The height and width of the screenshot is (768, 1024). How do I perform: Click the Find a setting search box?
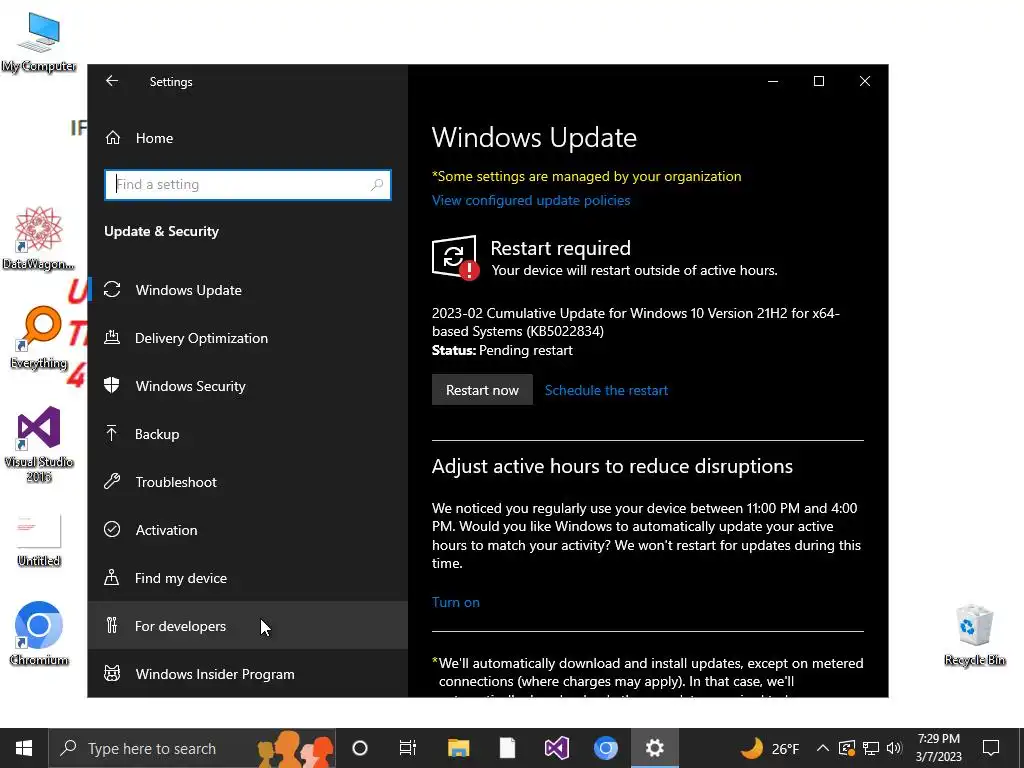(248, 185)
